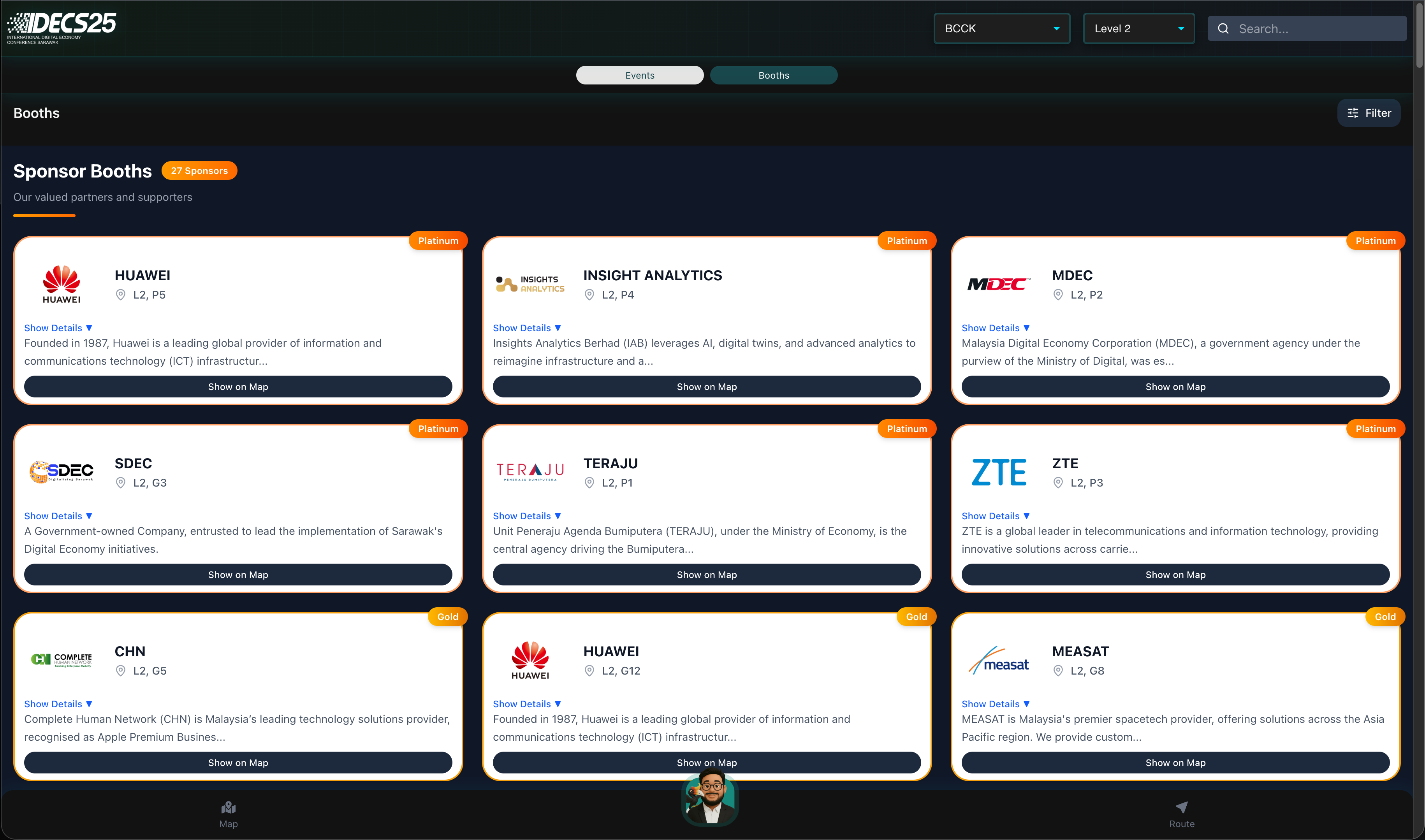Click location pin next to L2, P5
The width and height of the screenshot is (1425, 840).
pyautogui.click(x=121, y=294)
